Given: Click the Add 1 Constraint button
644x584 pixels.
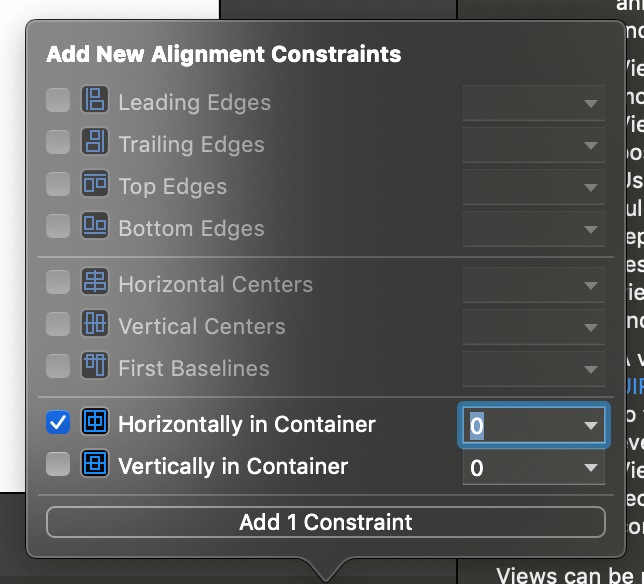Looking at the screenshot, I should coord(325,522).
